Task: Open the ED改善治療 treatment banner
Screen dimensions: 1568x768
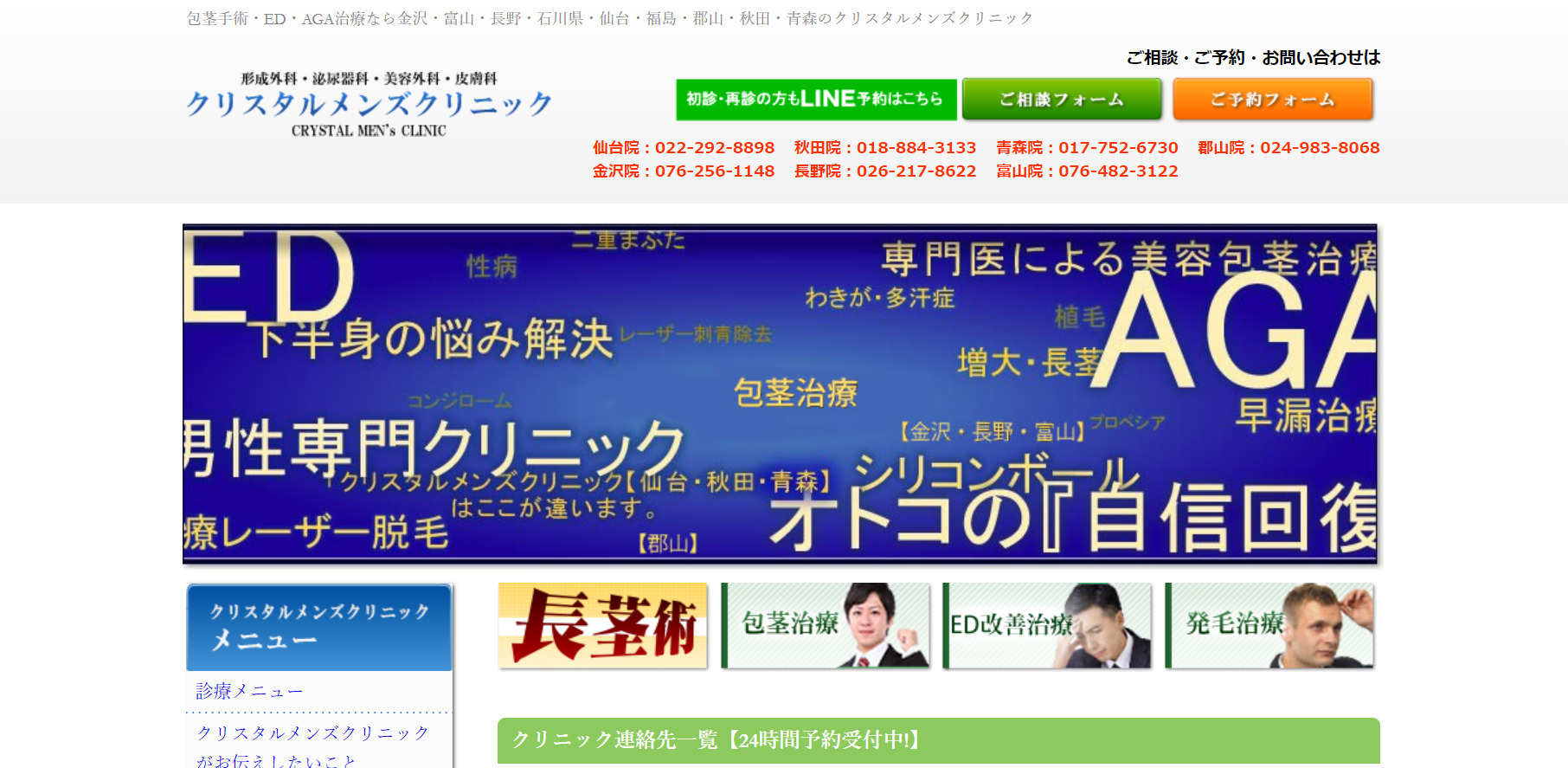Action: point(1046,625)
